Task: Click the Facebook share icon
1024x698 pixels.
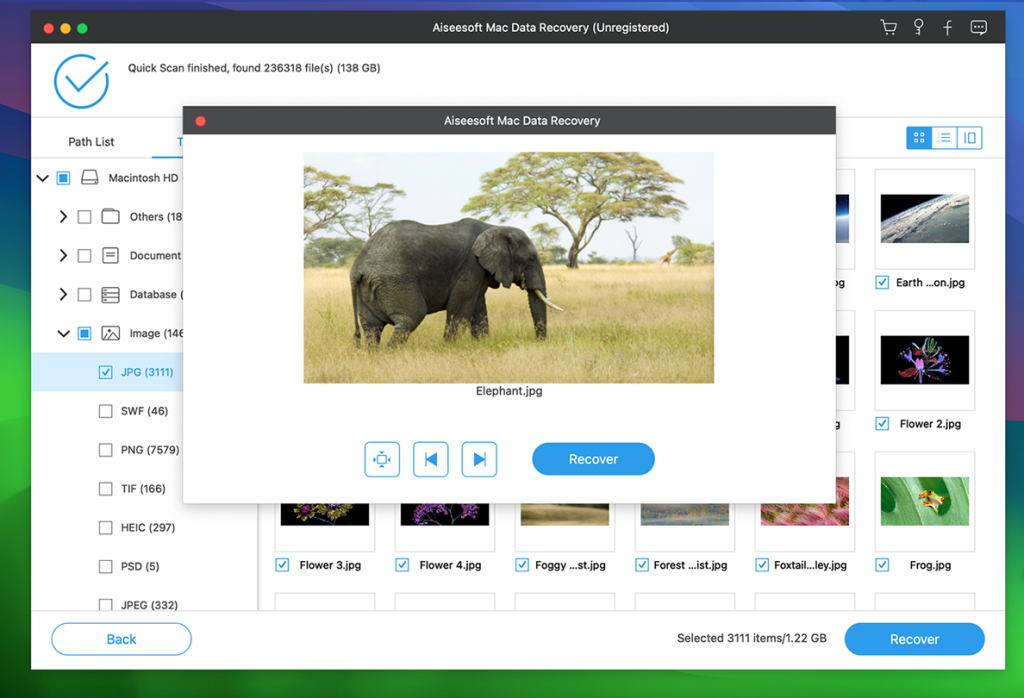Action: pyautogui.click(x=948, y=28)
